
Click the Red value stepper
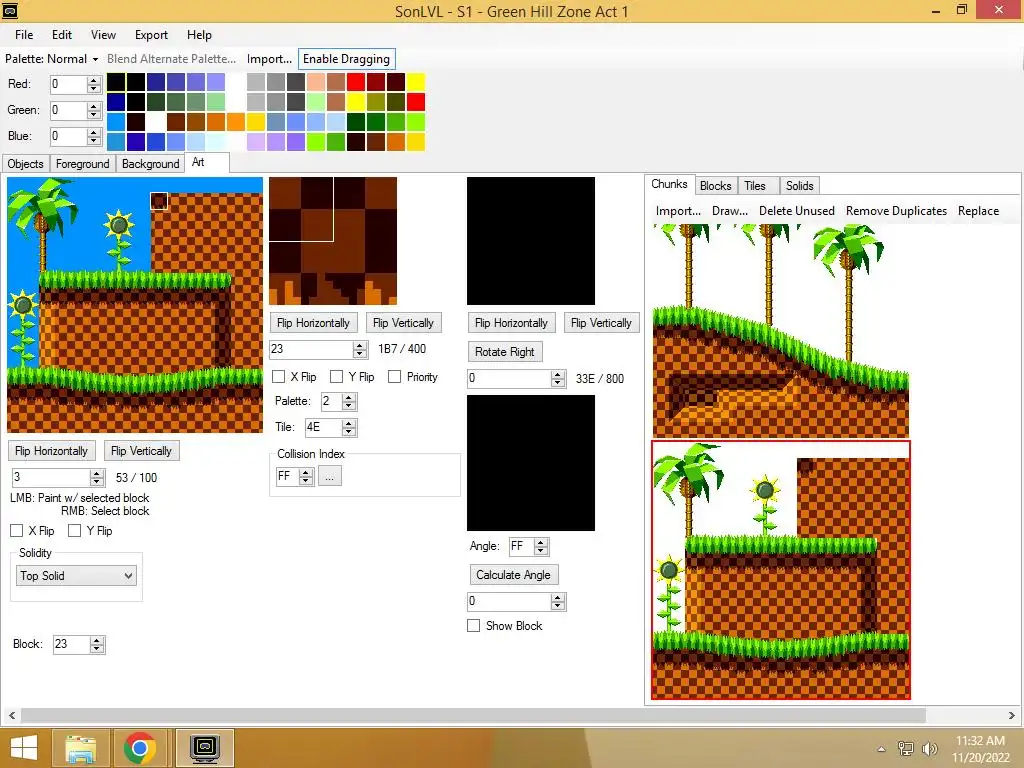(93, 84)
